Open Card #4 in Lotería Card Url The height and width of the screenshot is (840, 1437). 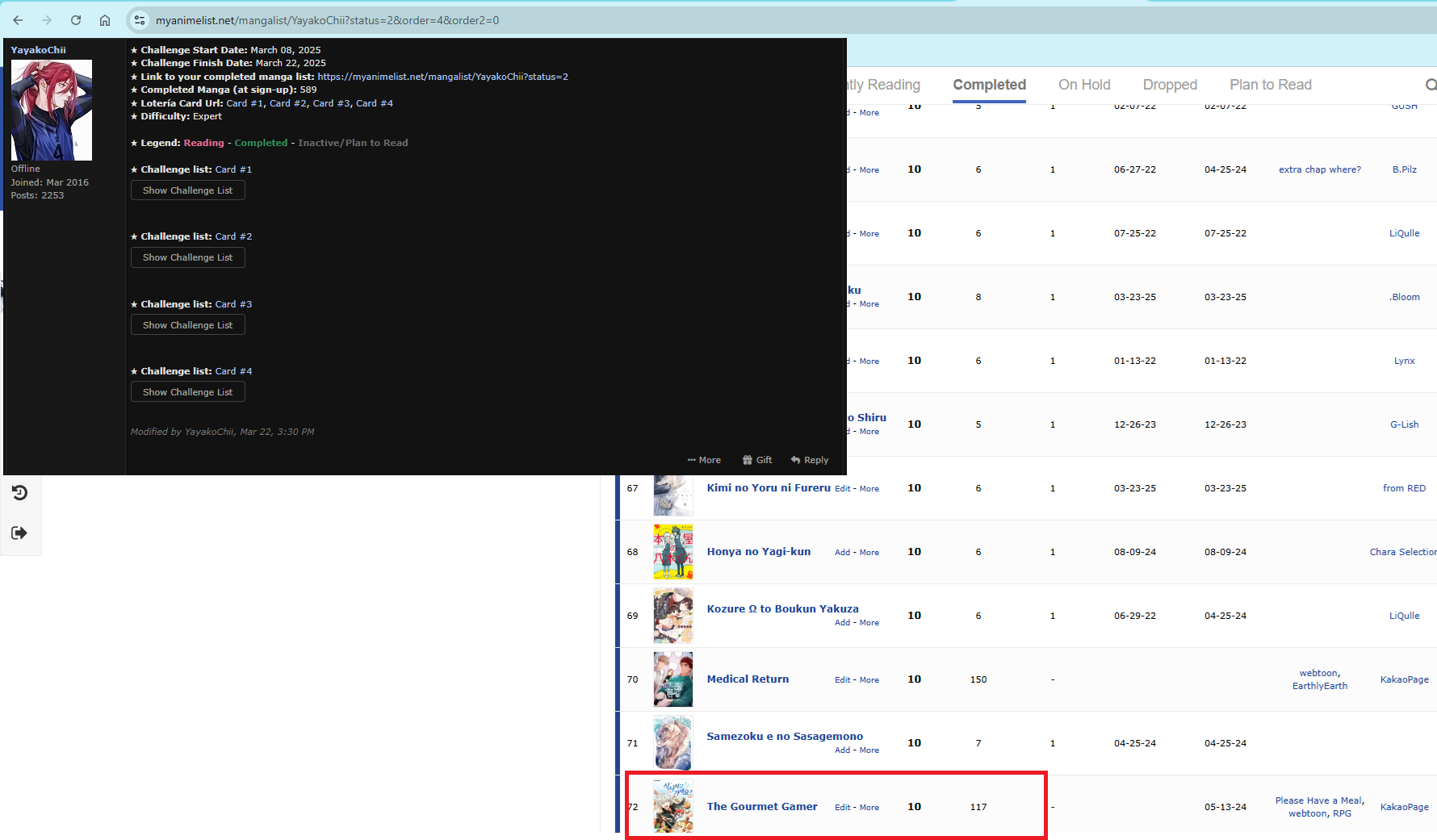click(375, 103)
